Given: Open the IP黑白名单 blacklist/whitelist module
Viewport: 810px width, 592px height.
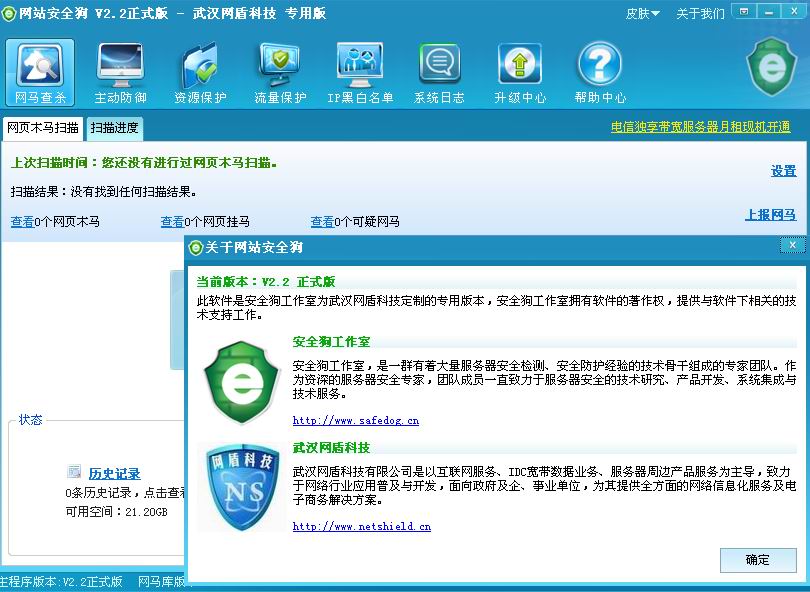Looking at the screenshot, I should (360, 72).
